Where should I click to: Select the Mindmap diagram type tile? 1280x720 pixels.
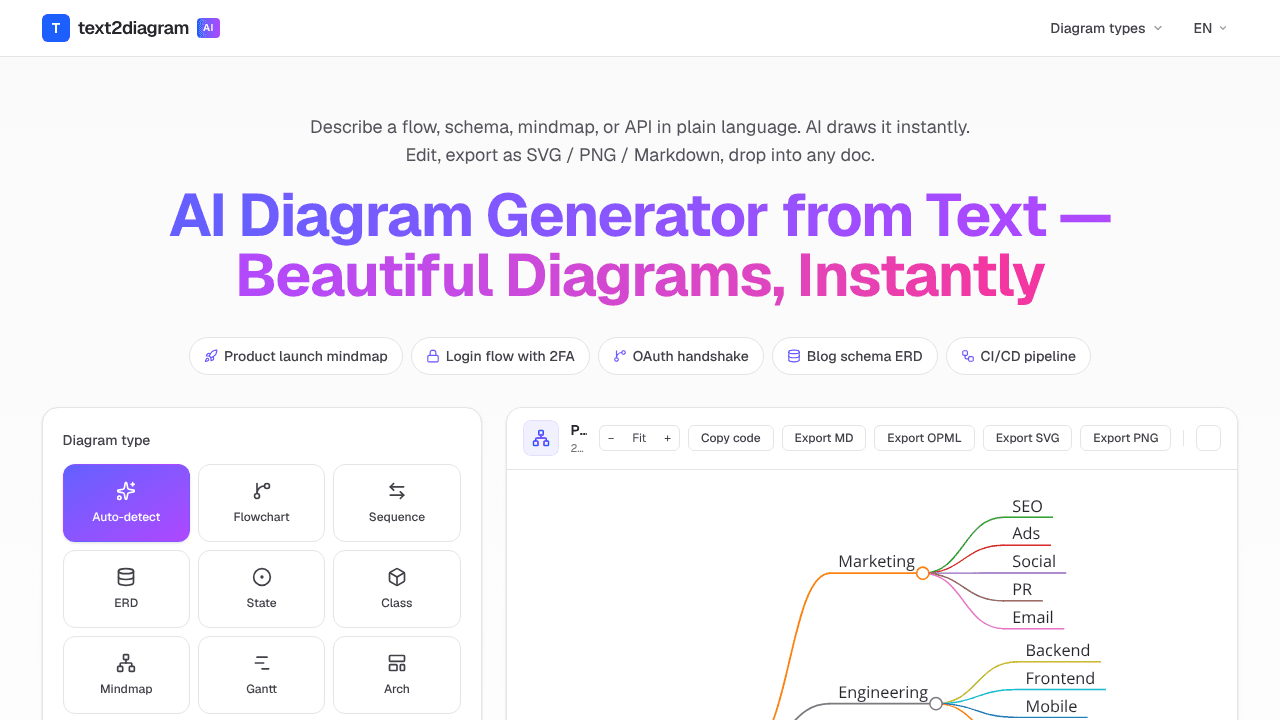tap(126, 675)
